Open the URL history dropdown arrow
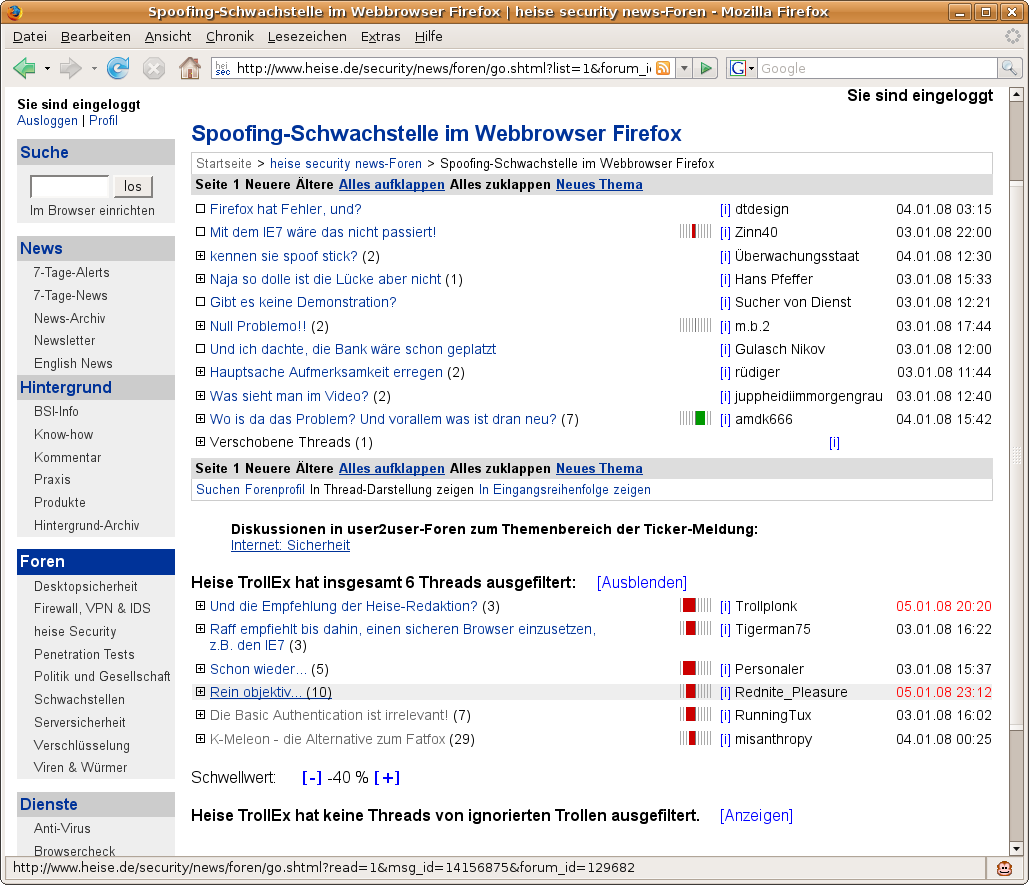The height and width of the screenshot is (885, 1029). pyautogui.click(x=684, y=68)
